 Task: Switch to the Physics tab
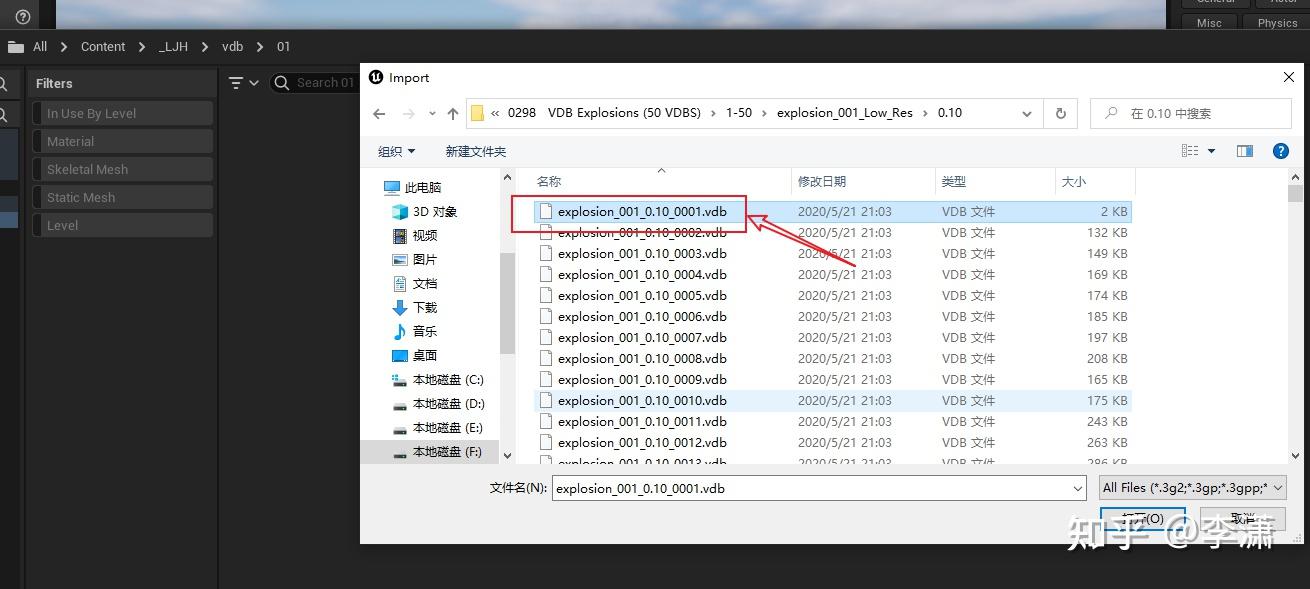pos(1277,22)
